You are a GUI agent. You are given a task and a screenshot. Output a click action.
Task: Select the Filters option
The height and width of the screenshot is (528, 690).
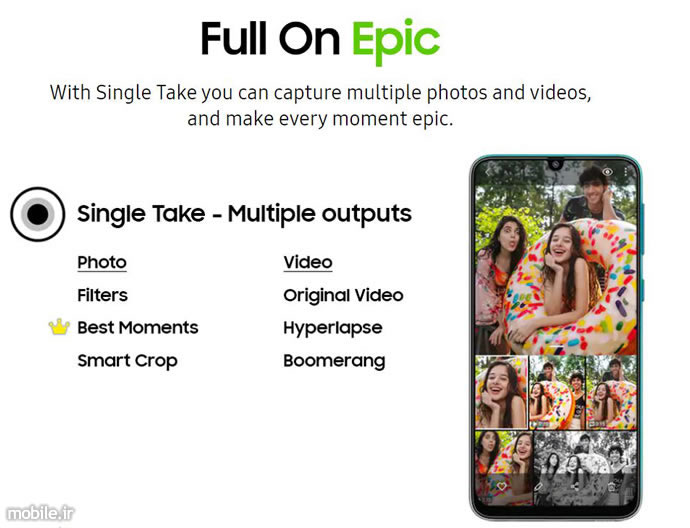(x=103, y=295)
